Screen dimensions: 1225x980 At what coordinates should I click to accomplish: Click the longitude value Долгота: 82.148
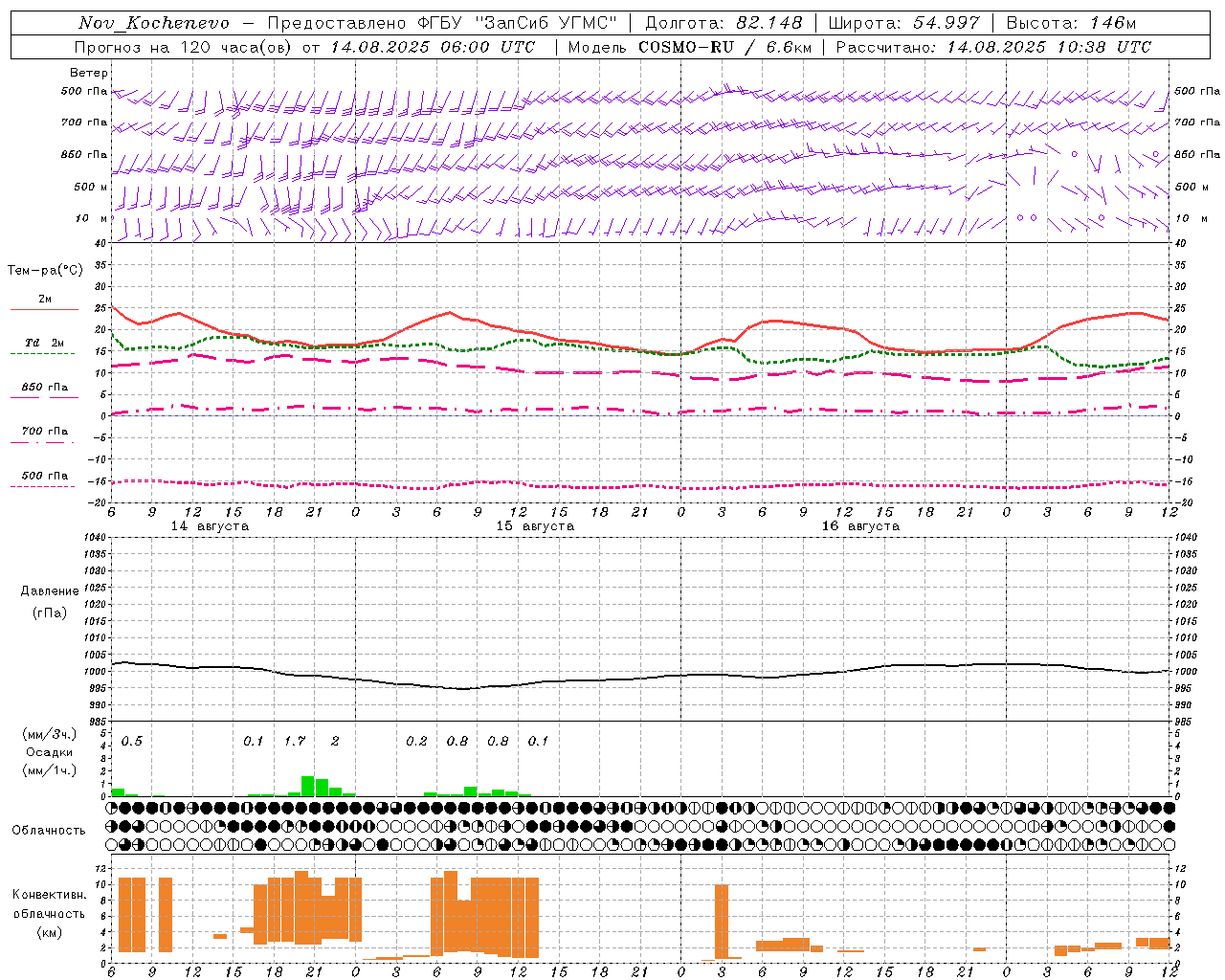[724, 23]
